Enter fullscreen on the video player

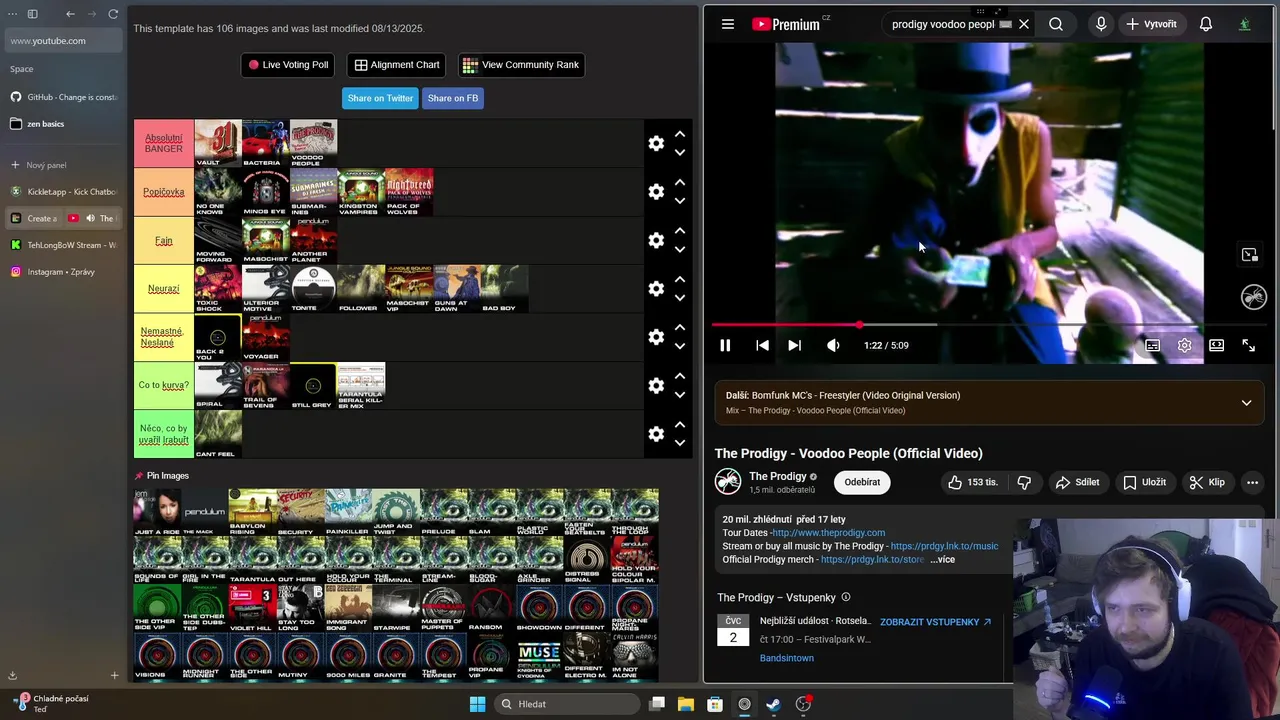click(x=1248, y=345)
